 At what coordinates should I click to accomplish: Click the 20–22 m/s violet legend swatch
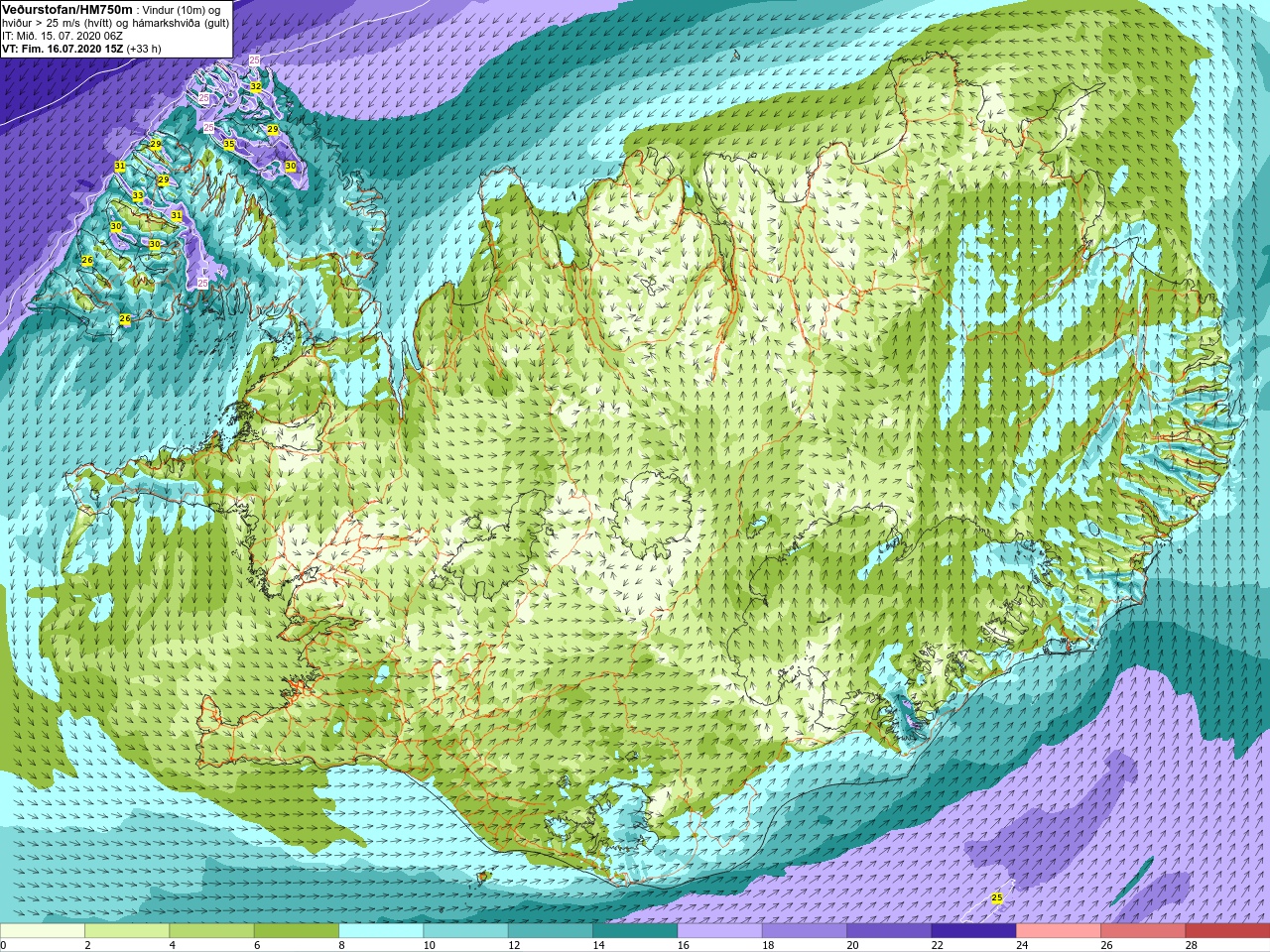pyautogui.click(x=890, y=932)
